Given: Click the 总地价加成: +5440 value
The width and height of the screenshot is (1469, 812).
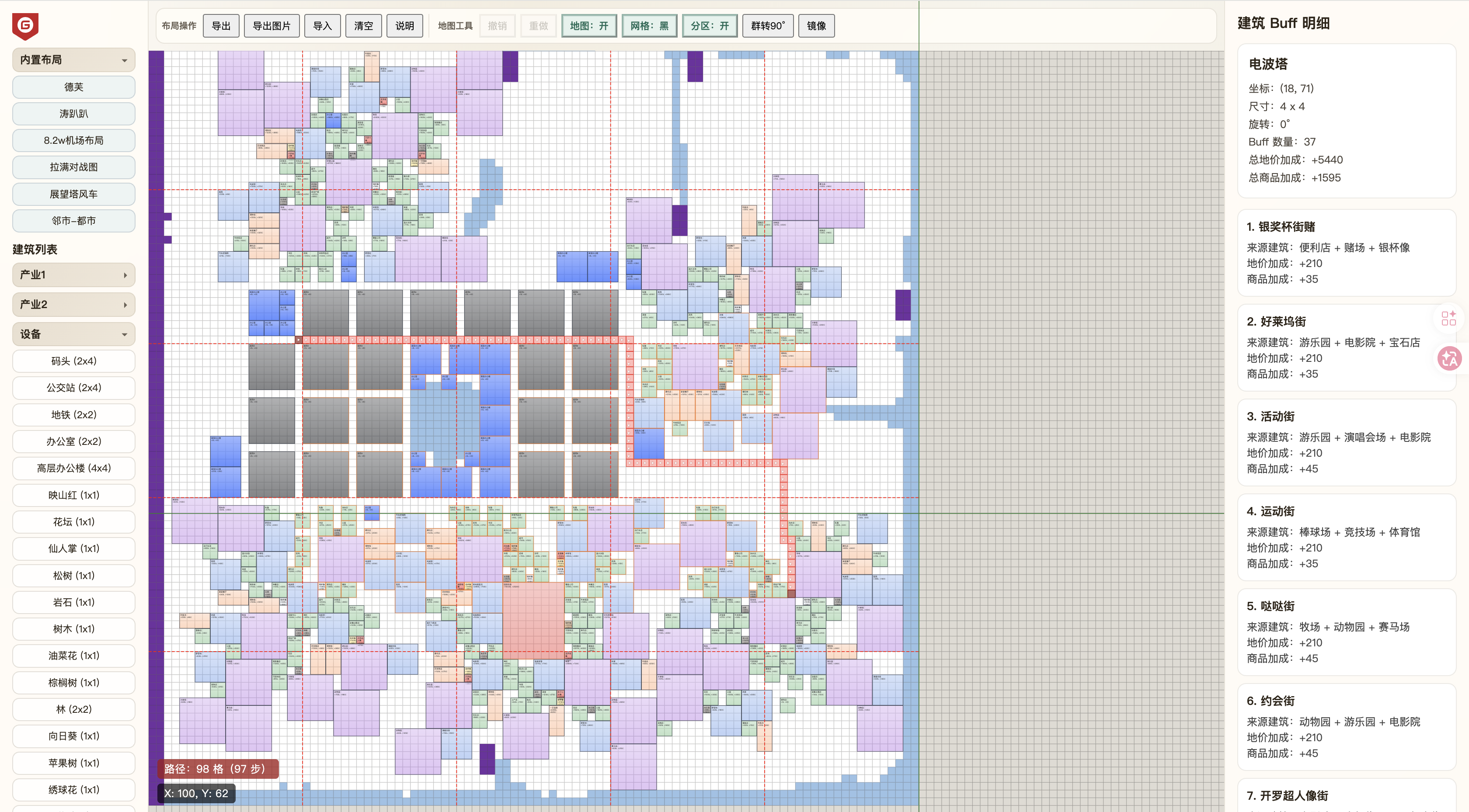Looking at the screenshot, I should [1295, 160].
